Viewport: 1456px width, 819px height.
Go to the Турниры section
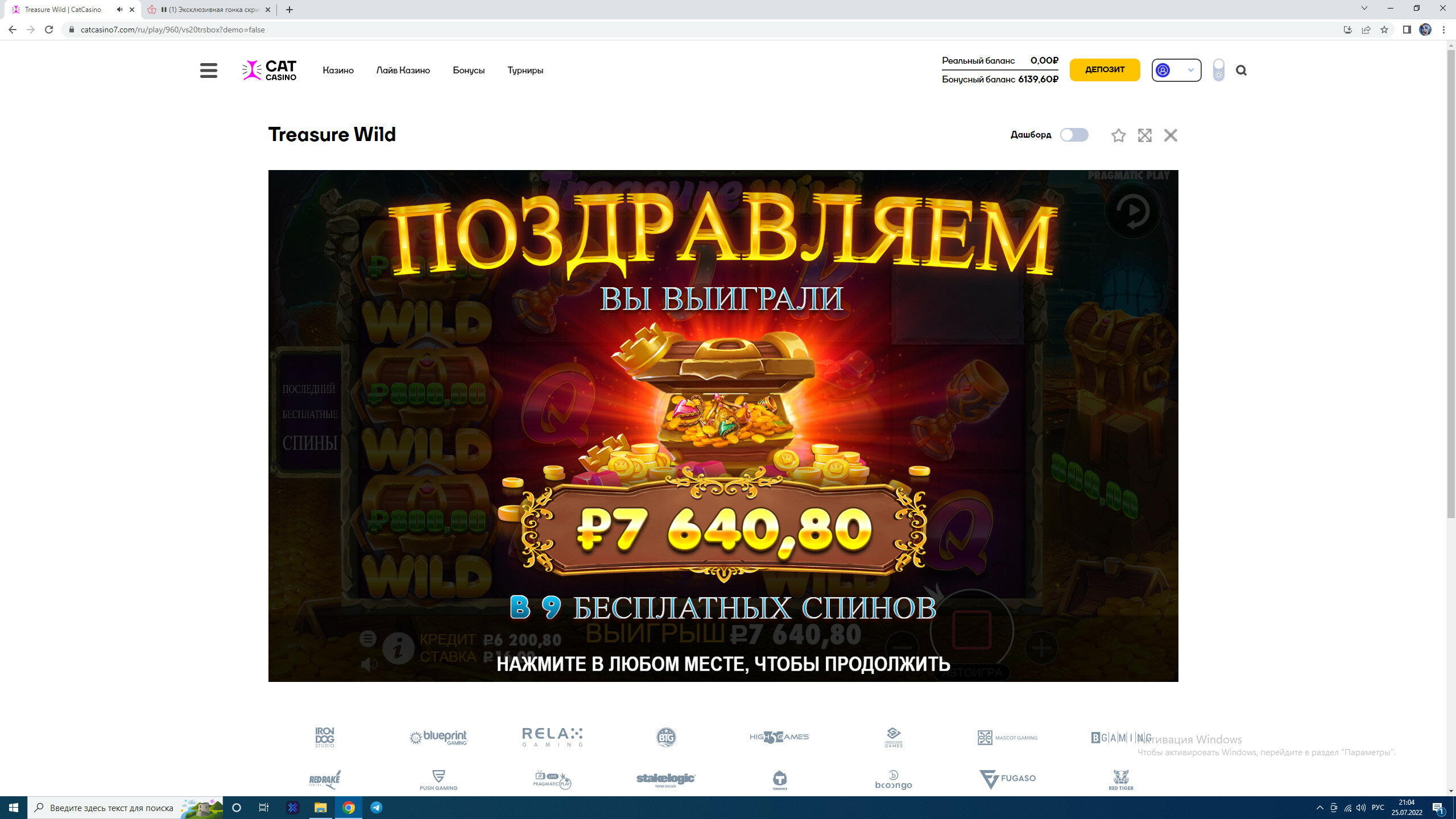tap(525, 71)
